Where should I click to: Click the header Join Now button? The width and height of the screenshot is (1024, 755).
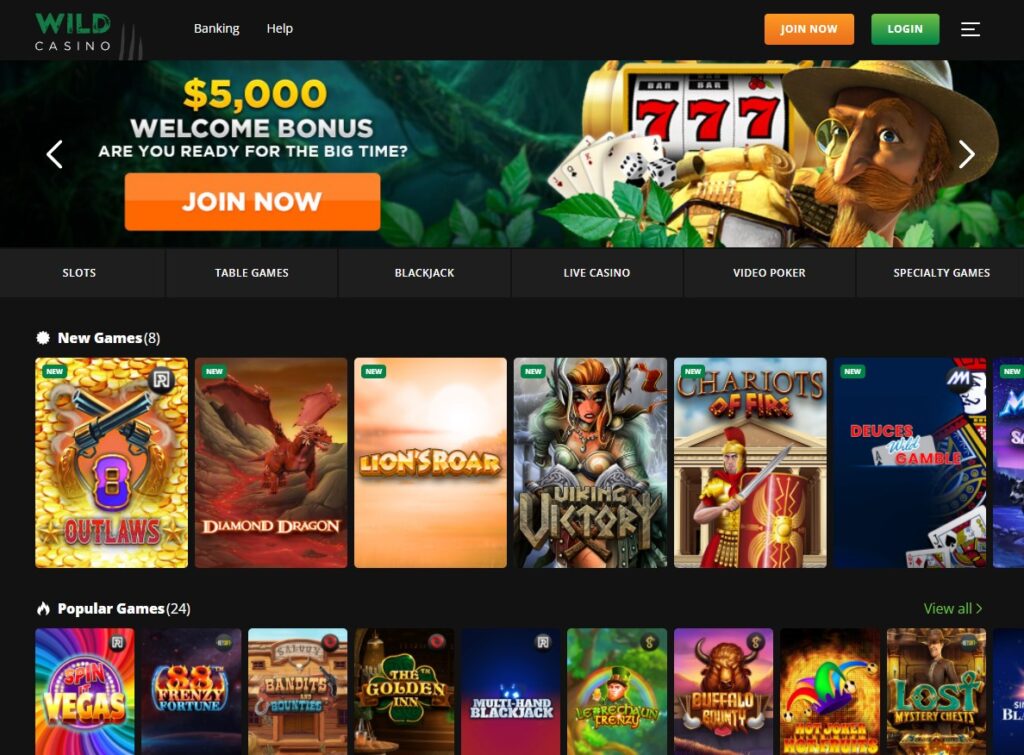click(x=808, y=29)
